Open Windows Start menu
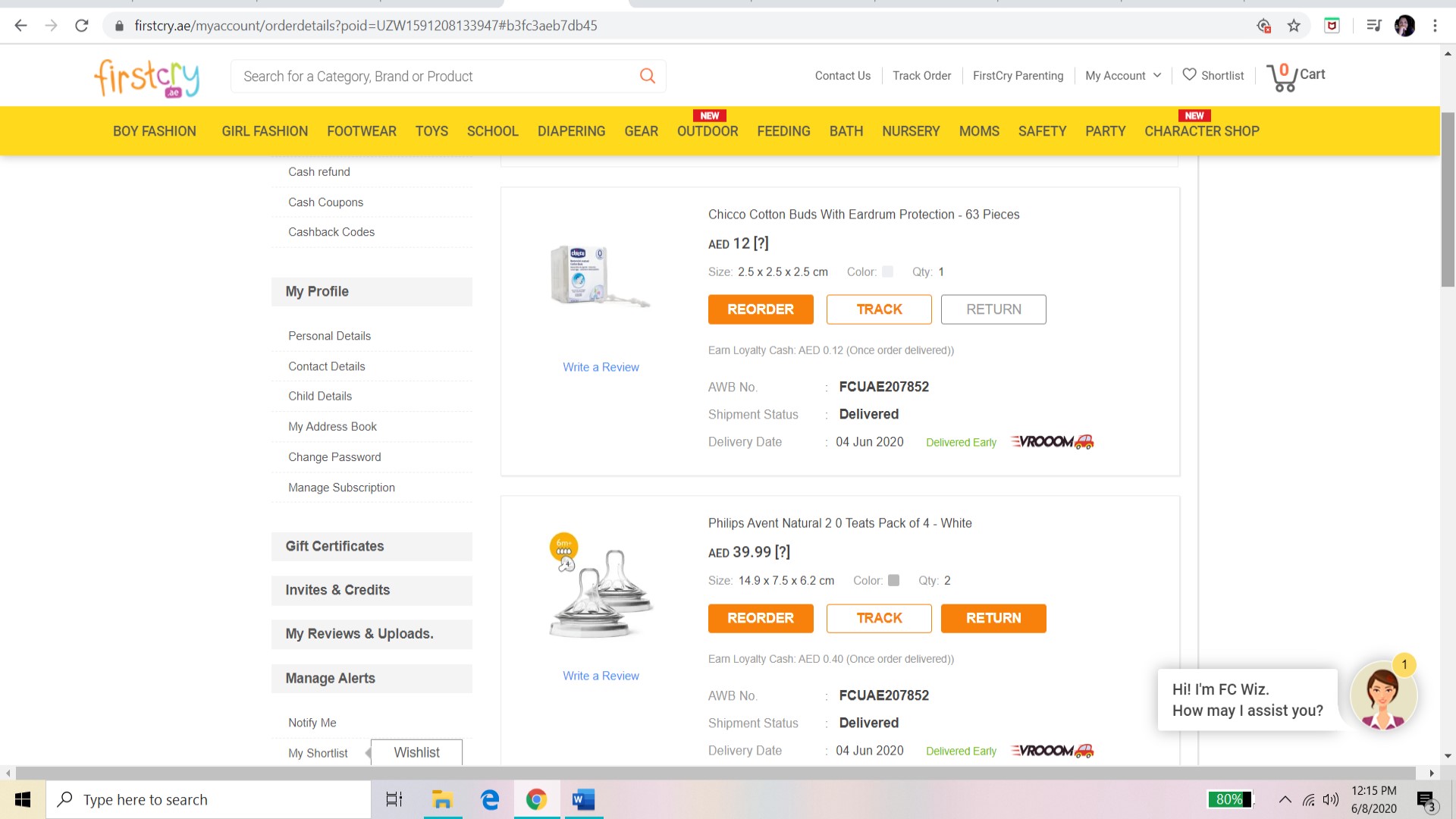This screenshot has width=1456, height=819. 23,799
